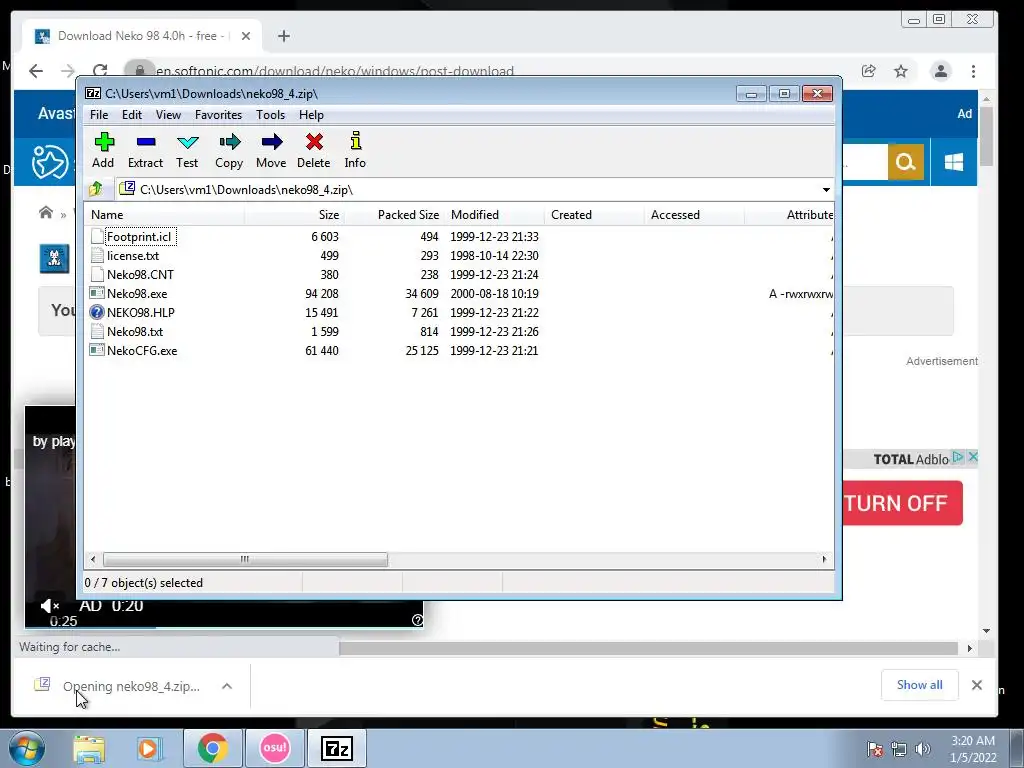Open the Info toolbar icon
The image size is (1024, 768).
[x=355, y=150]
